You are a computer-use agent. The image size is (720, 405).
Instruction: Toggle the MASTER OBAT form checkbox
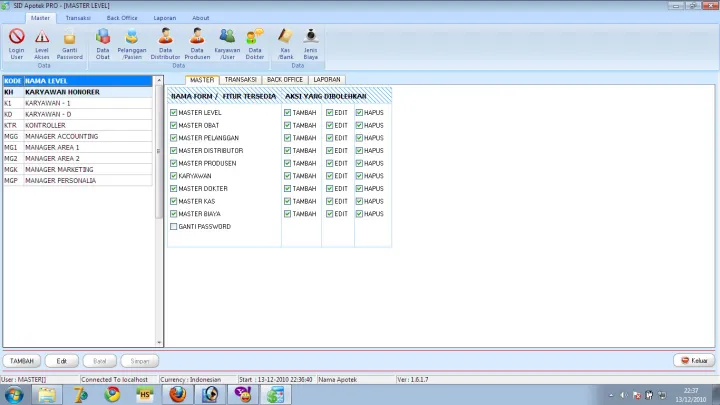click(x=174, y=125)
